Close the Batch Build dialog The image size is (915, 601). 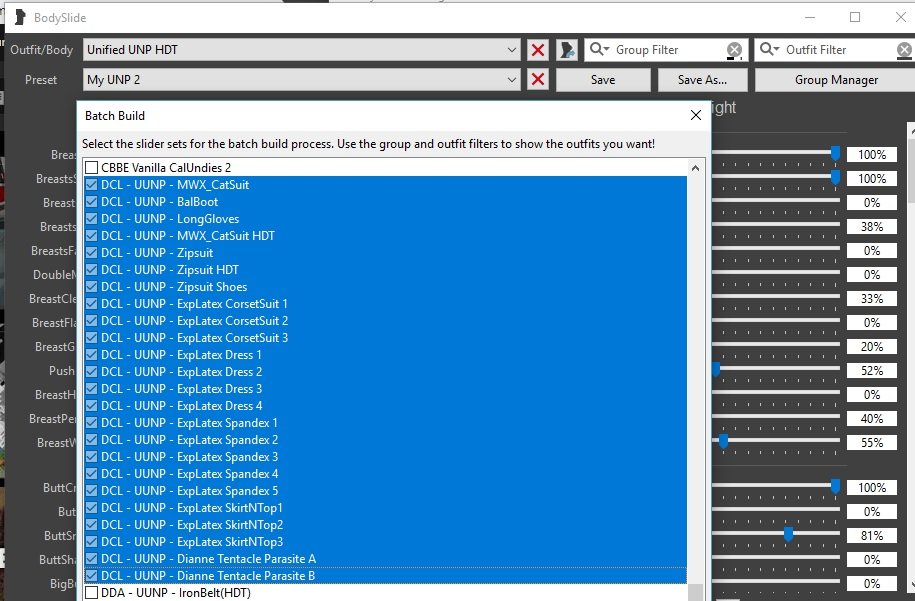[696, 115]
